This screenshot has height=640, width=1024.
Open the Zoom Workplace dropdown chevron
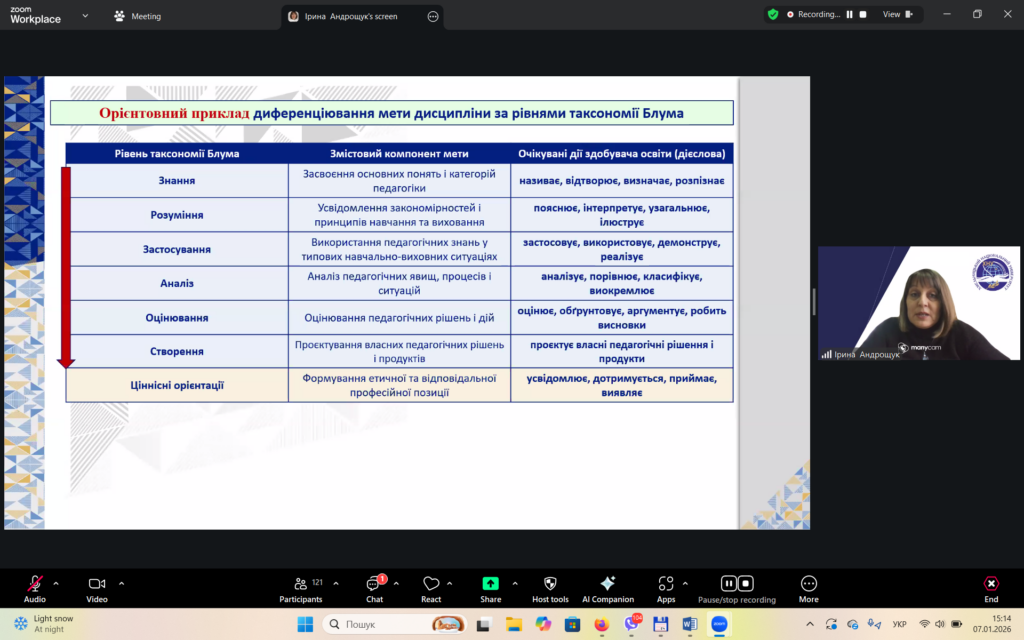84,16
